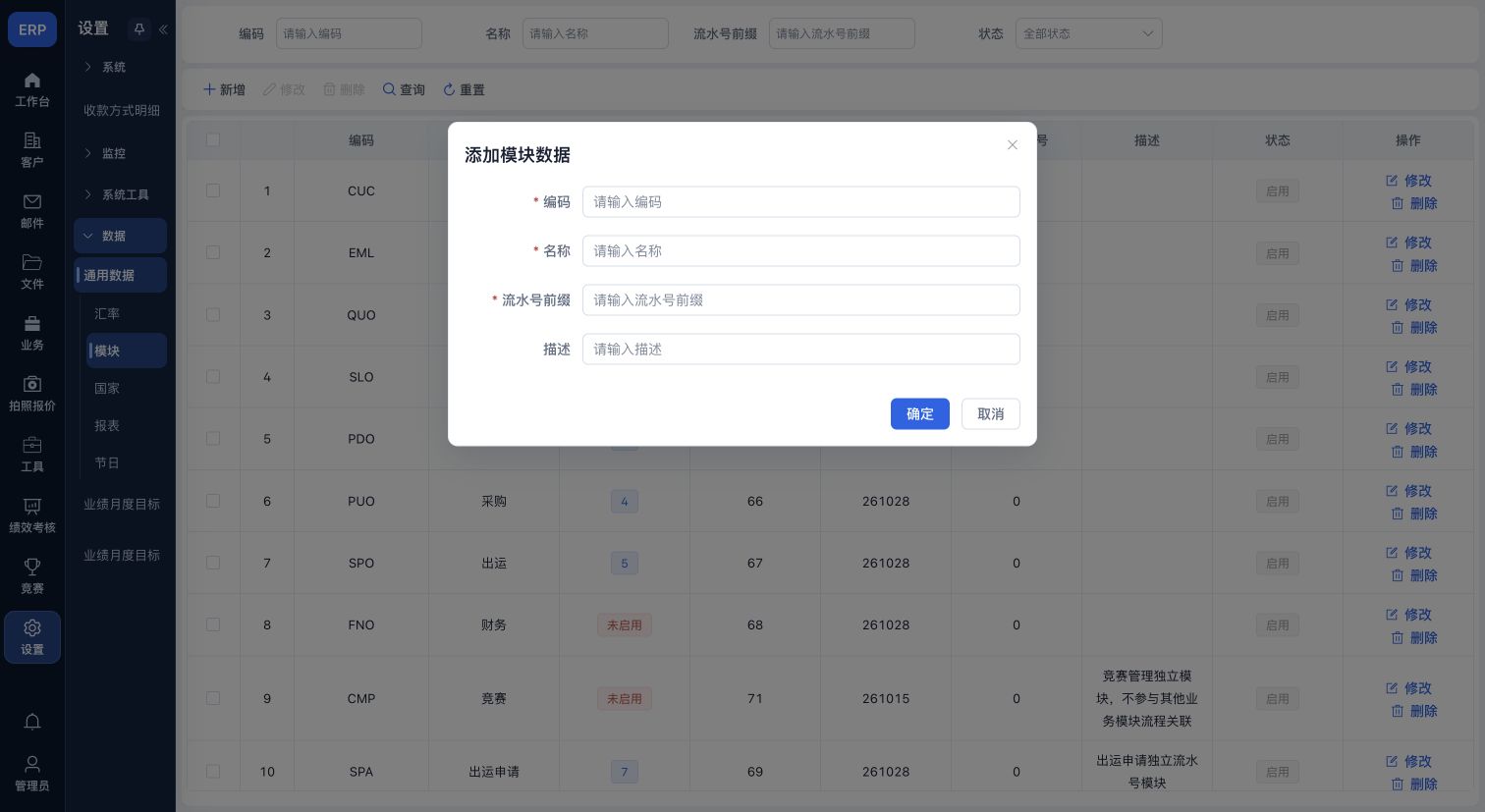Viewport: 1485px width, 812px height.
Task: Click the ERP logo
Action: (32, 29)
